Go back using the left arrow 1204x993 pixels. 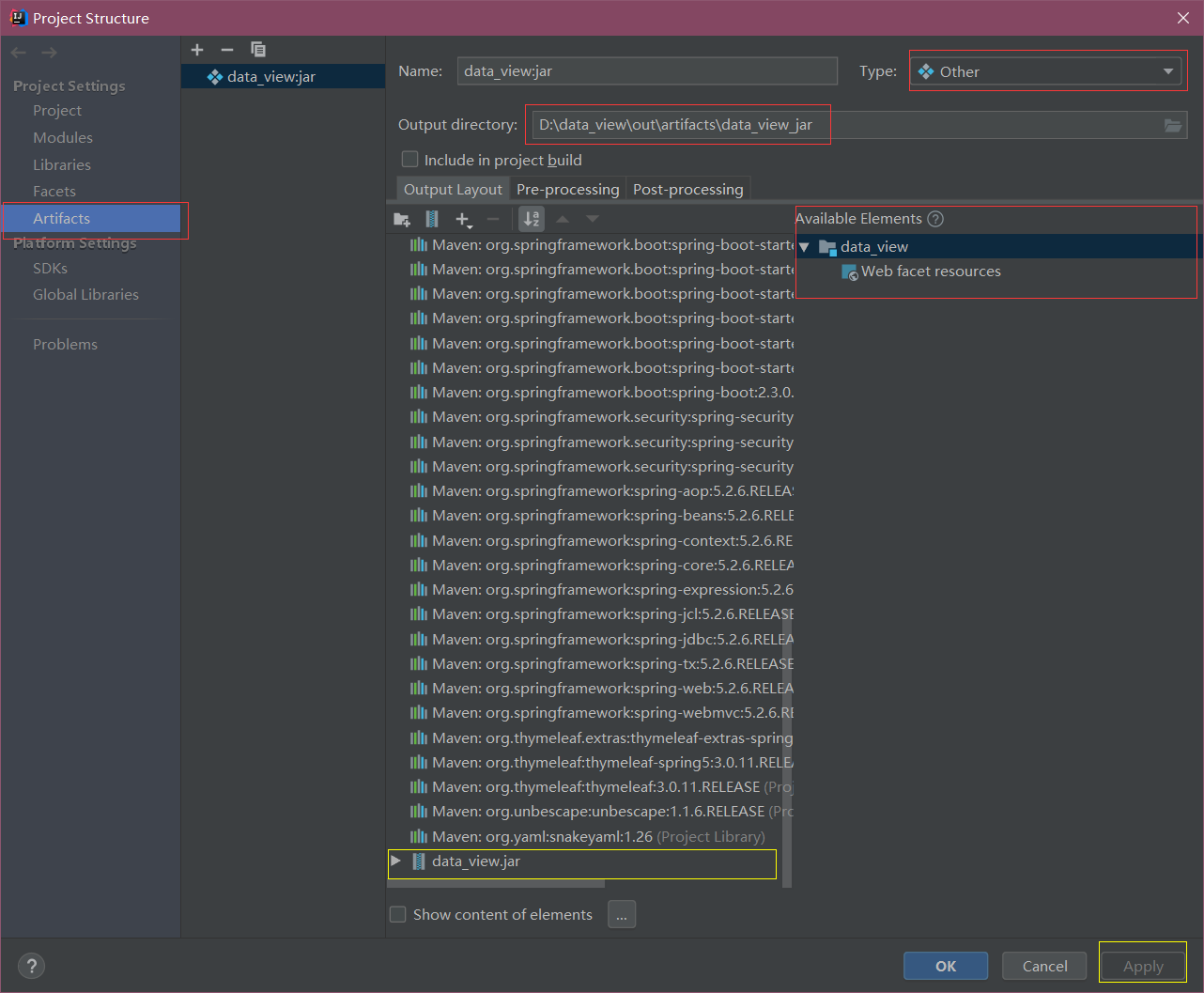(x=19, y=53)
